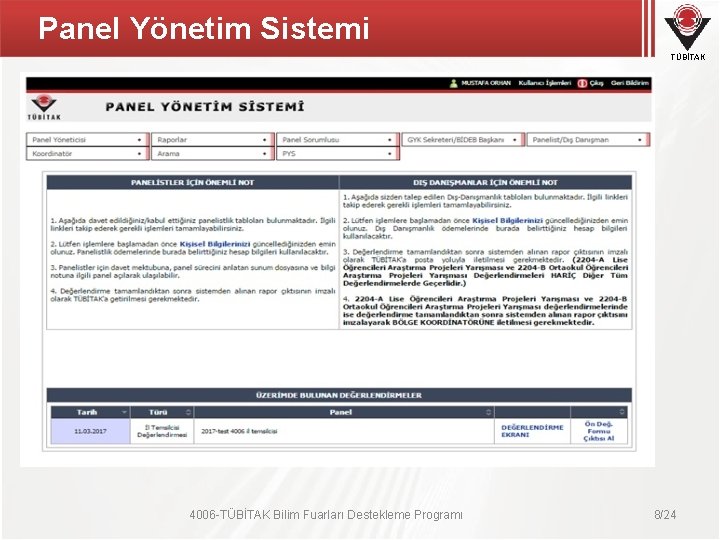The image size is (720, 540).
Task: Select the Arama menu
Action: (213, 153)
